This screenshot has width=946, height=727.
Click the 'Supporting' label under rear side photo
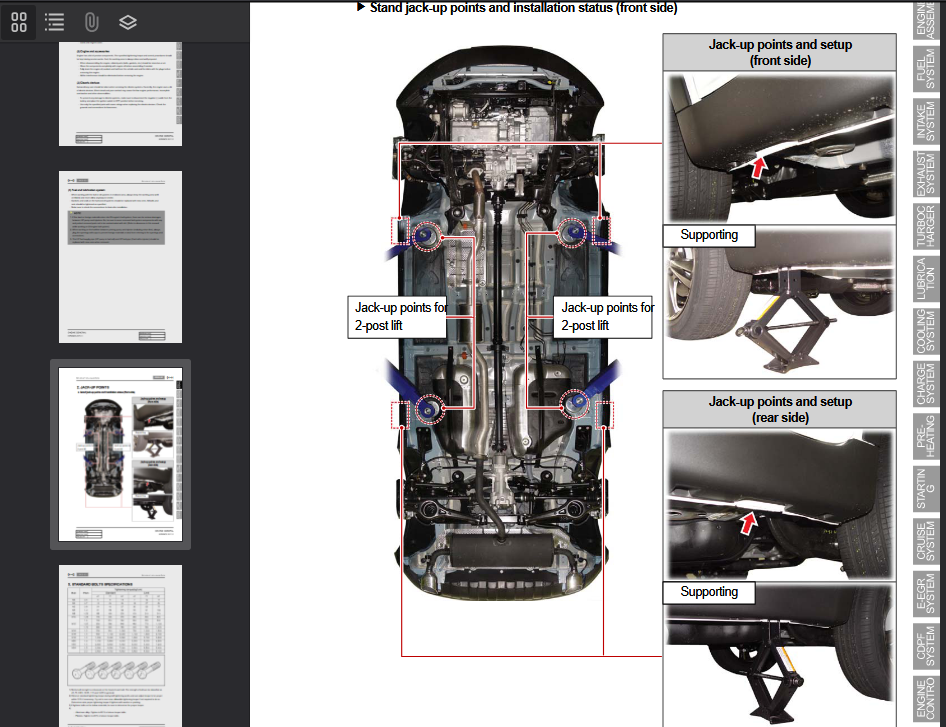click(x=709, y=592)
